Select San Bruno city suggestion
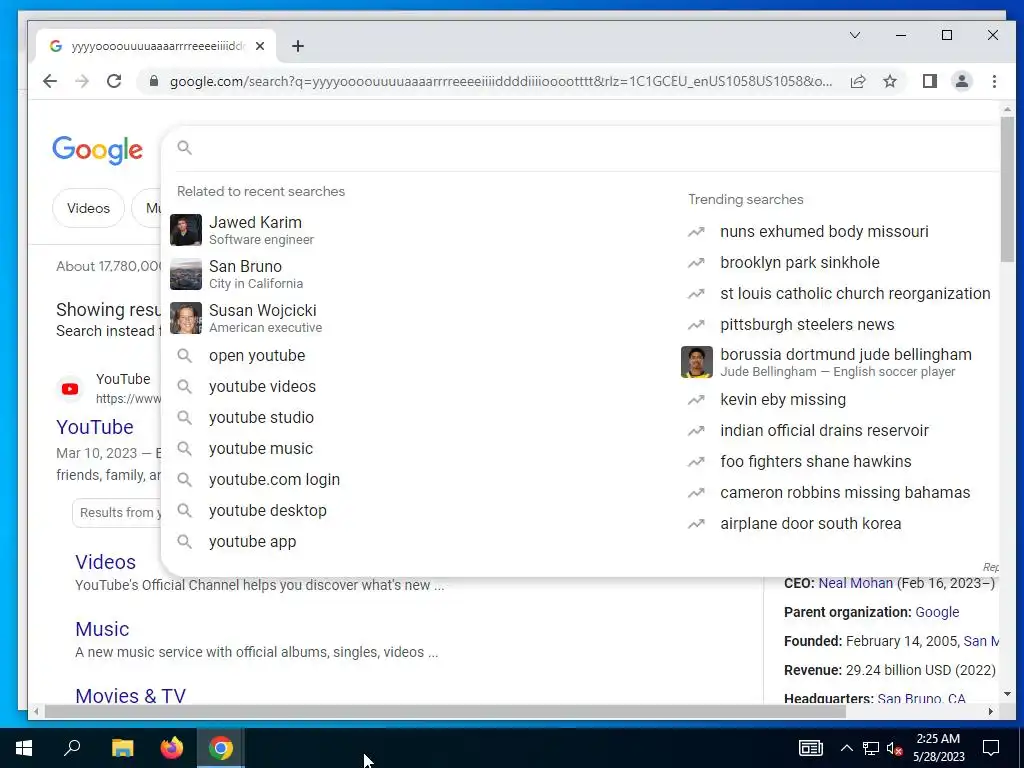This screenshot has width=1024, height=768. [418, 274]
